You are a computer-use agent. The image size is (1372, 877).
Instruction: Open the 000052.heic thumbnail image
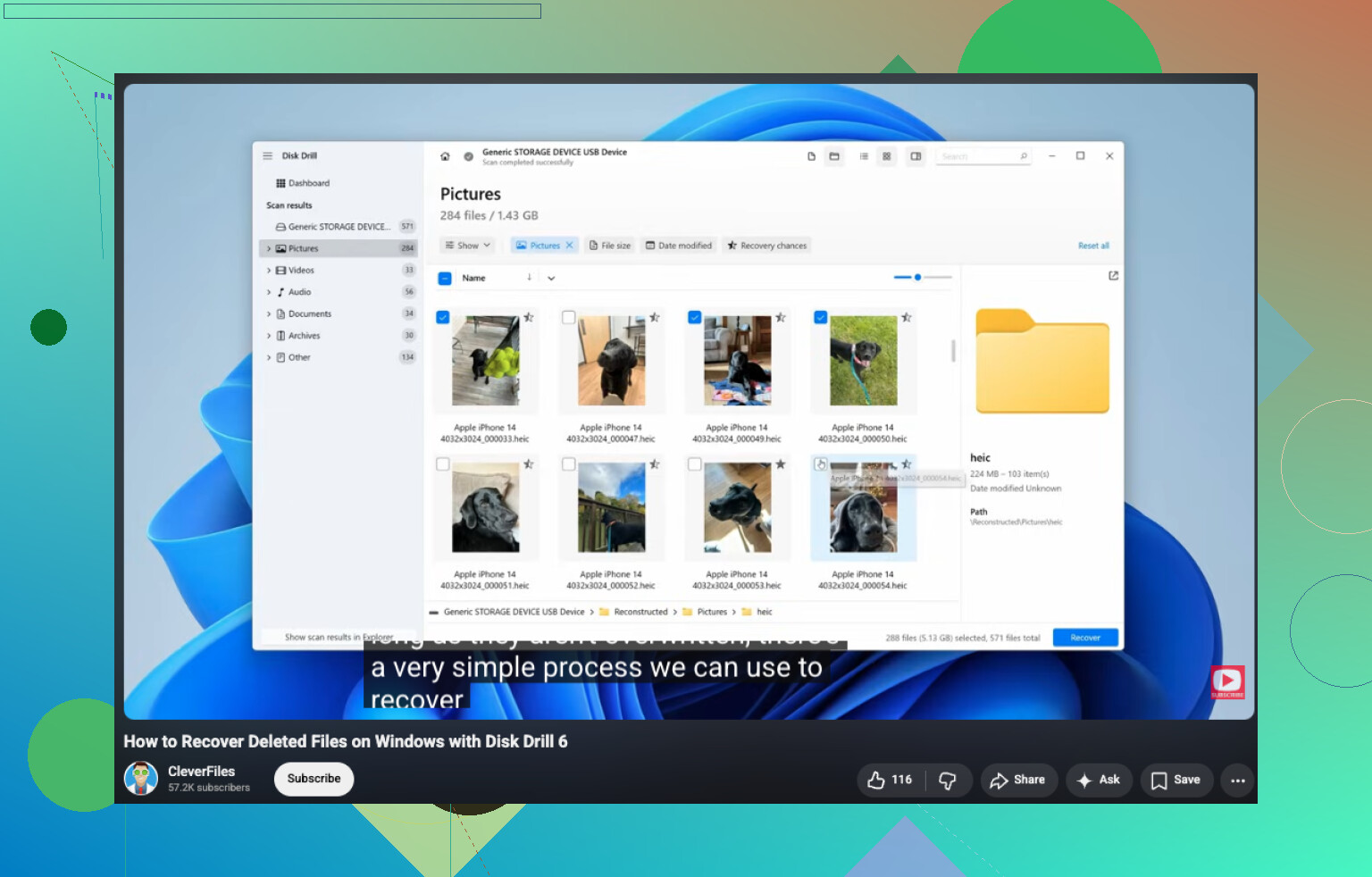612,507
